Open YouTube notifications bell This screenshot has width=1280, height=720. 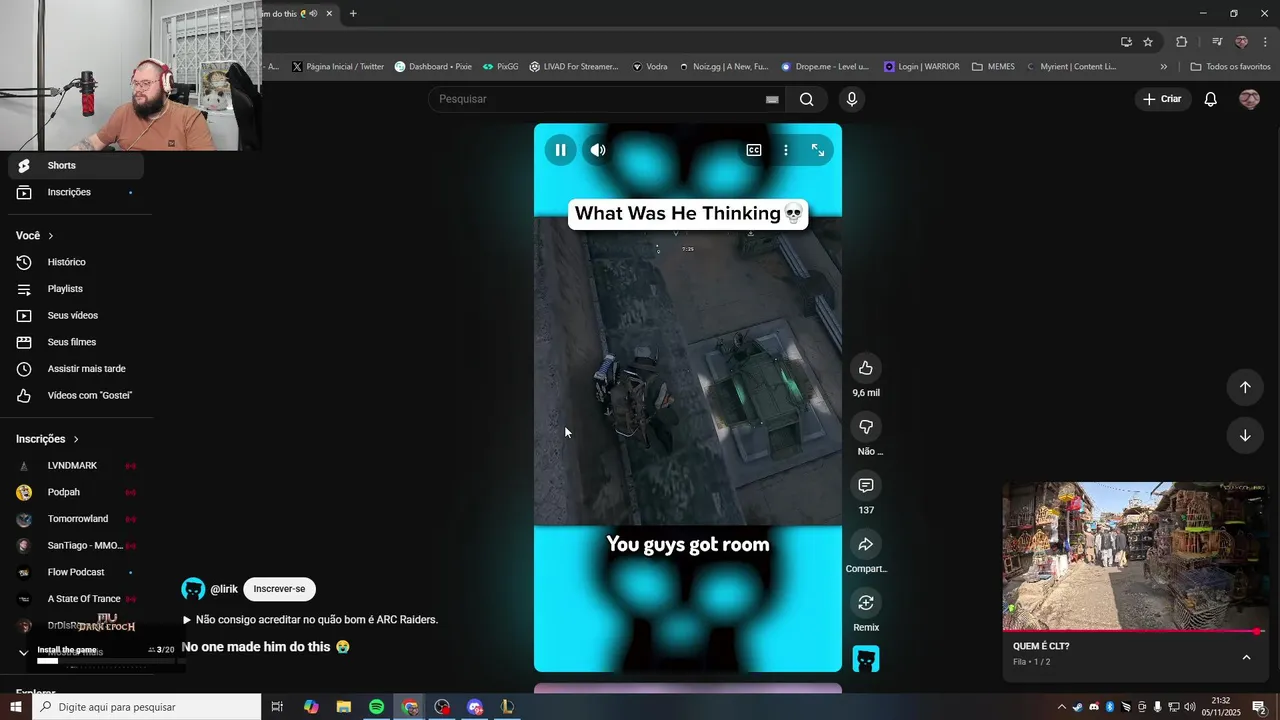point(1210,99)
